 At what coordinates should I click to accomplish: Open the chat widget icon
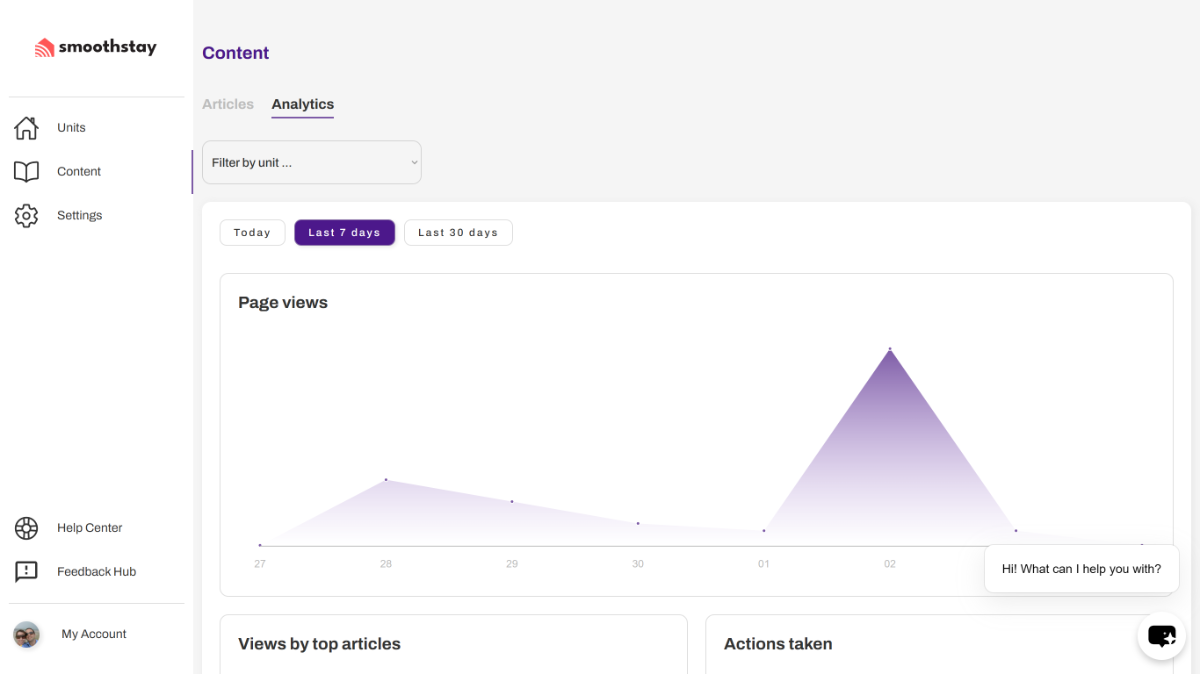pyautogui.click(x=1161, y=636)
